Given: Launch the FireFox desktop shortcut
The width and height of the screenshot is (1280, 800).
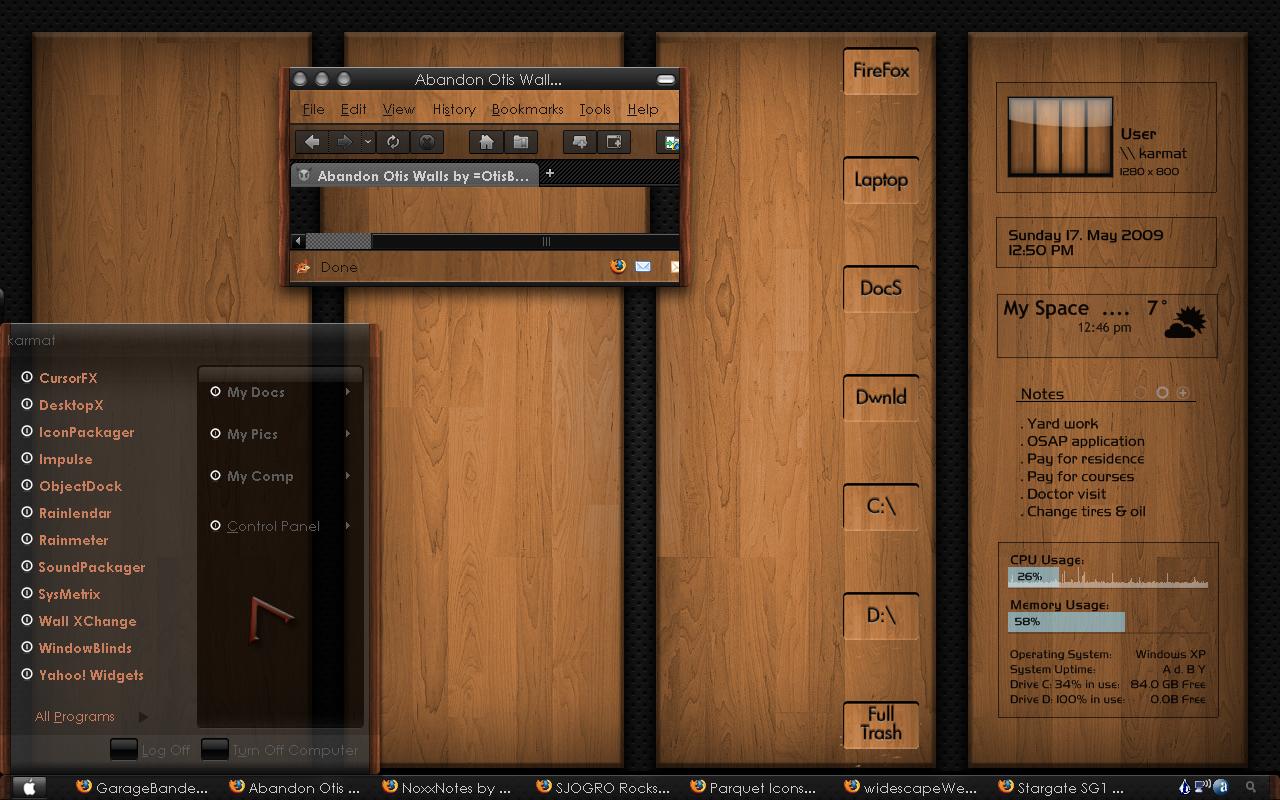Looking at the screenshot, I should tap(881, 71).
